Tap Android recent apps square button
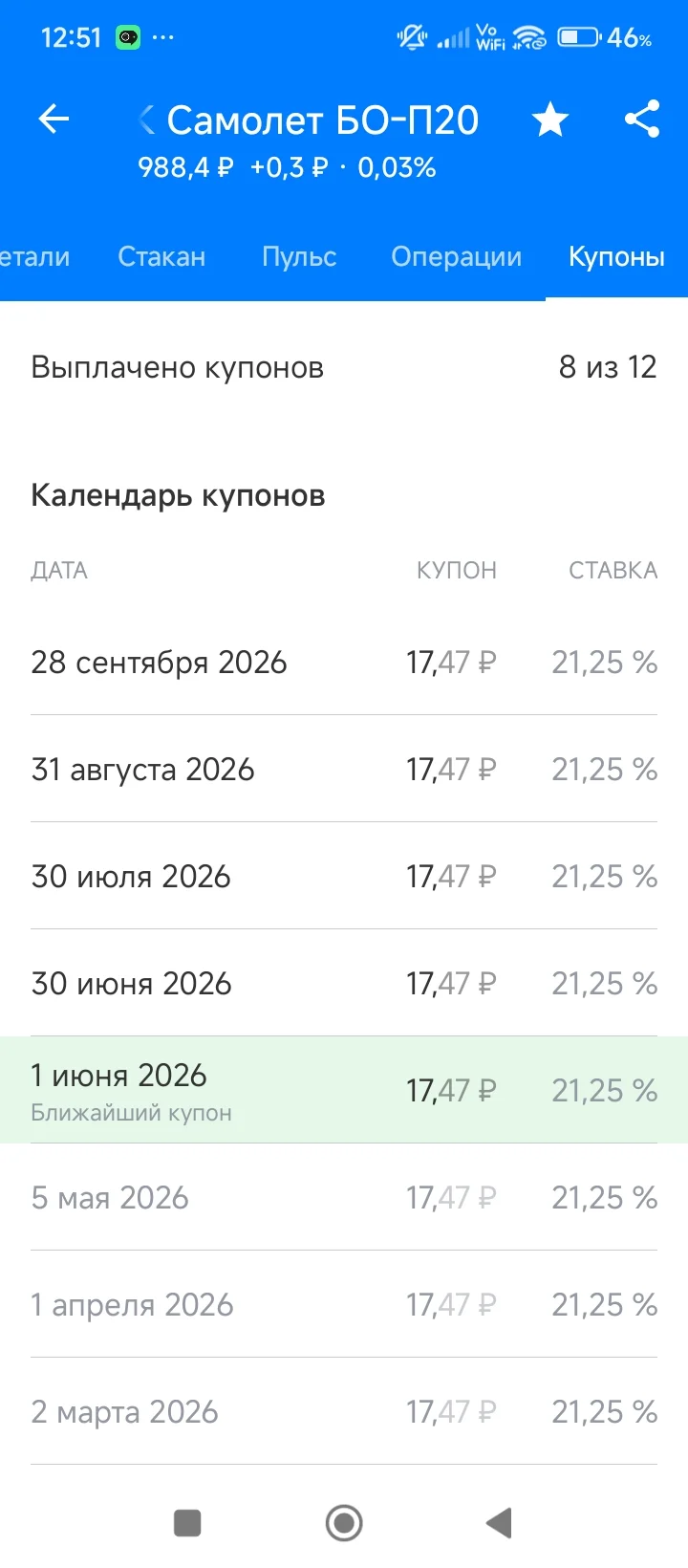 [x=187, y=1522]
